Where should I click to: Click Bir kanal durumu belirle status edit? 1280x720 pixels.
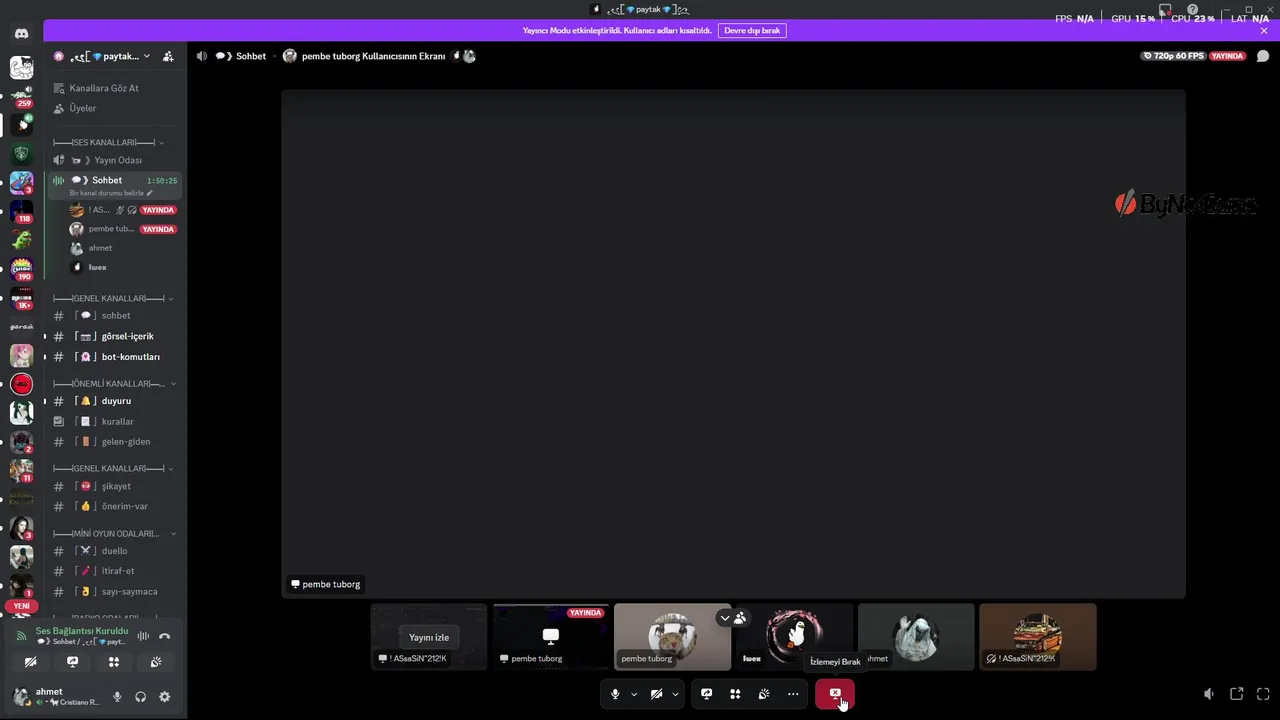click(x=111, y=193)
